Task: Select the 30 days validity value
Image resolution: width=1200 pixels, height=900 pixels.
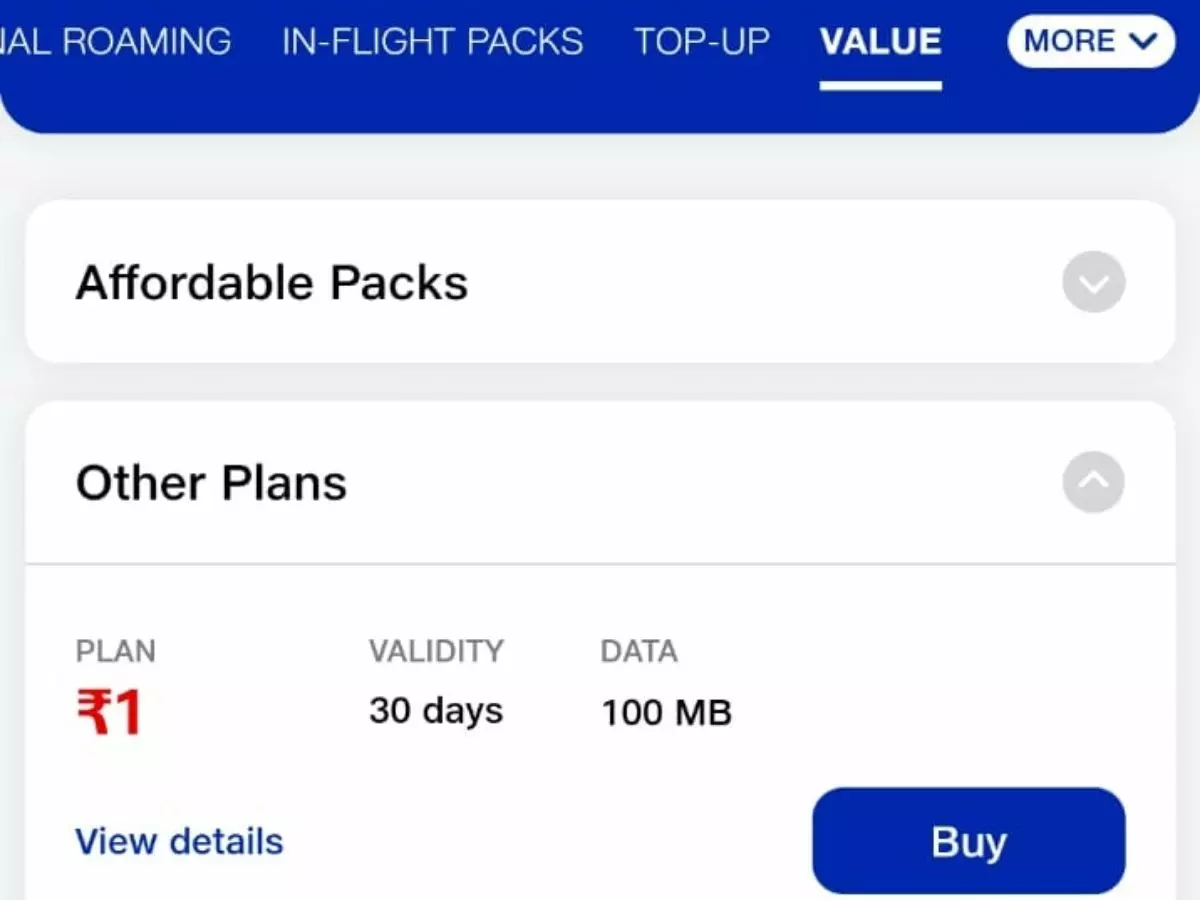Action: [434, 711]
